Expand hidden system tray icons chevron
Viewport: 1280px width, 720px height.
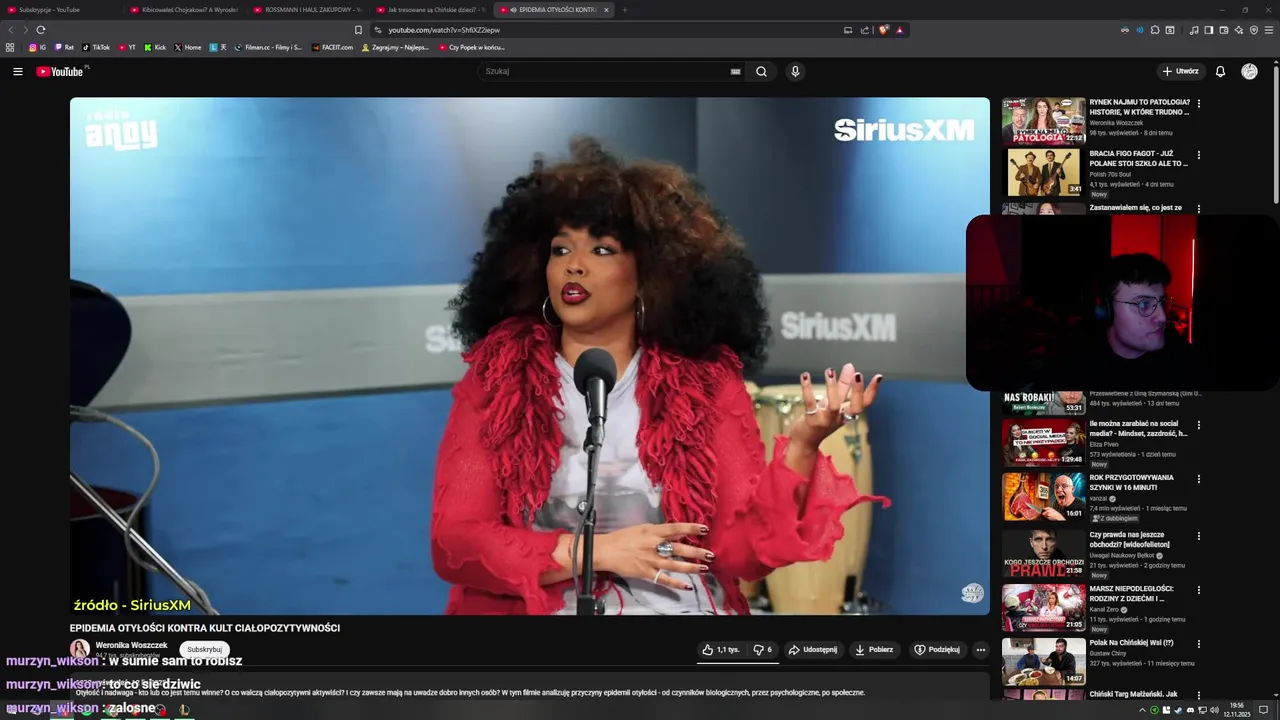[x=1142, y=709]
